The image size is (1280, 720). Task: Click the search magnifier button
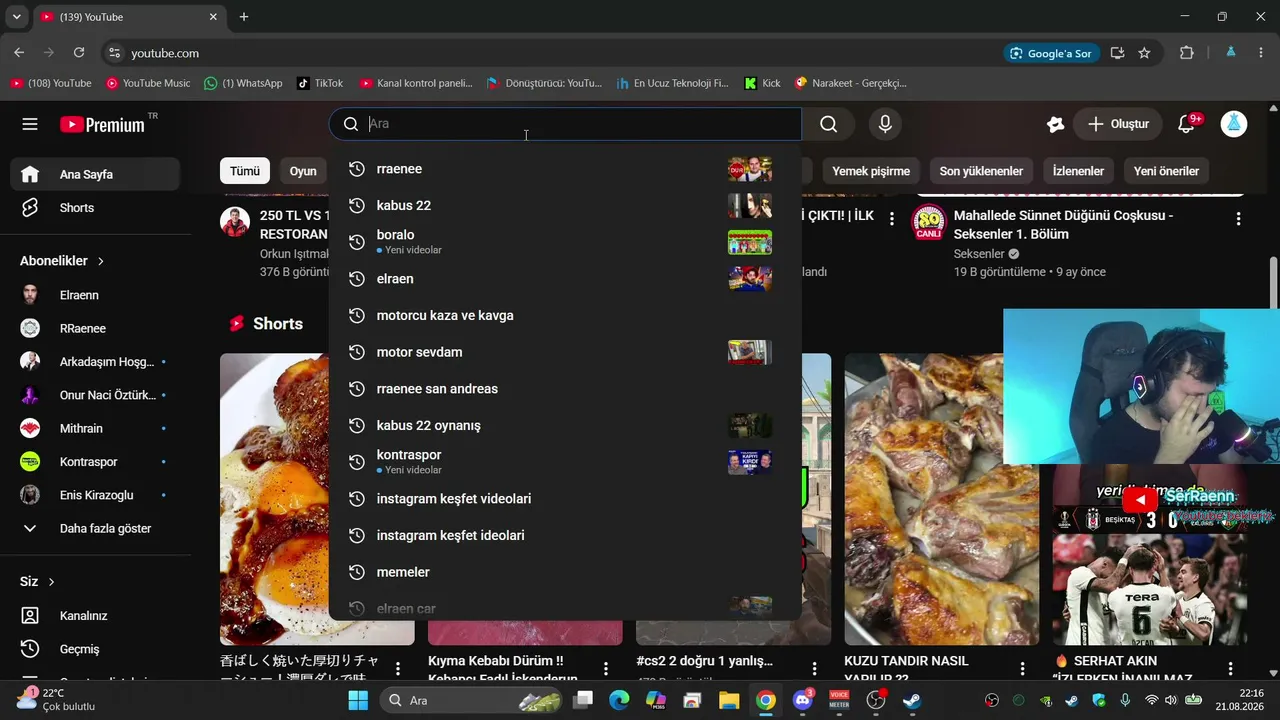click(829, 124)
